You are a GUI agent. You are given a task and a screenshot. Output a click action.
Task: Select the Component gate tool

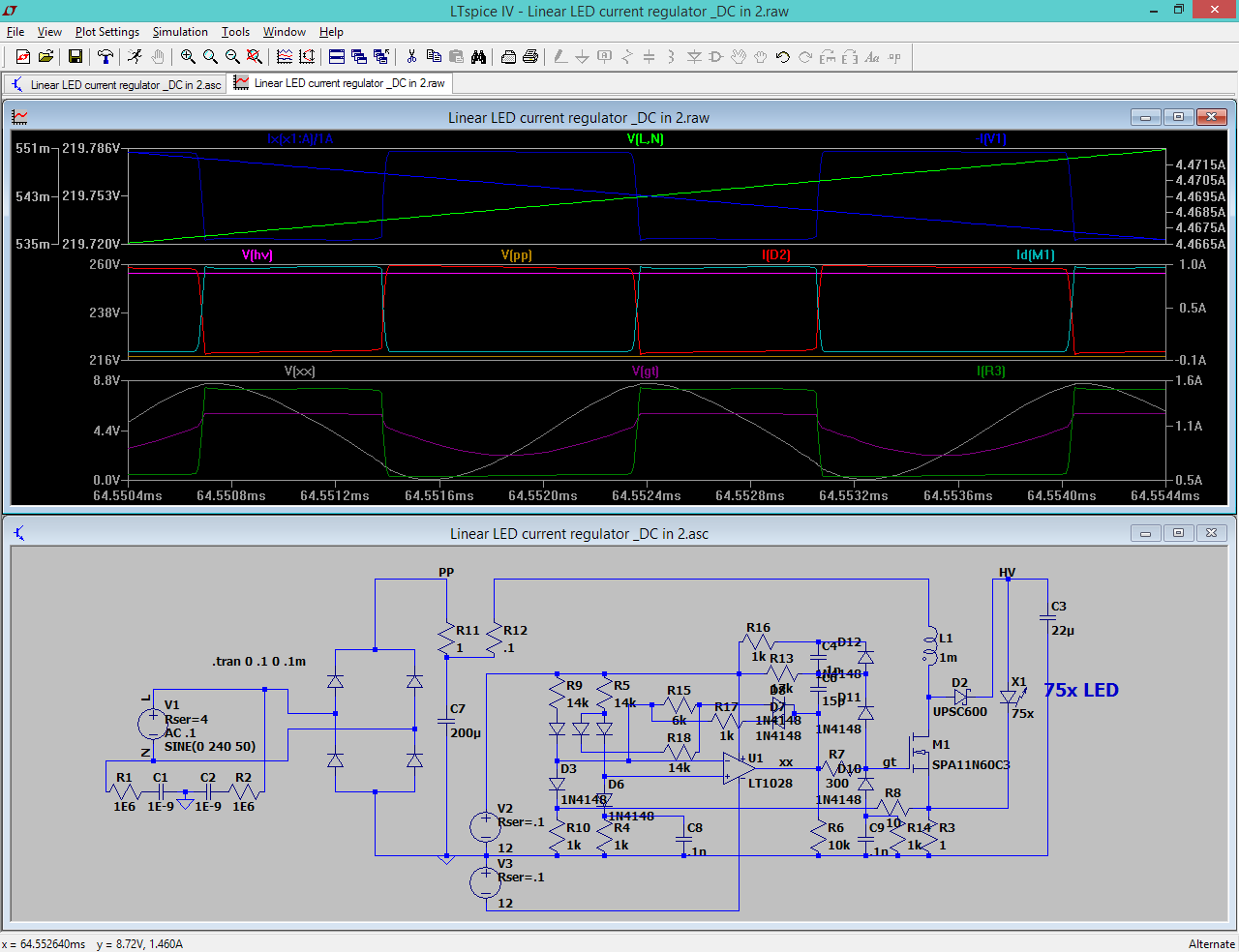tap(716, 57)
